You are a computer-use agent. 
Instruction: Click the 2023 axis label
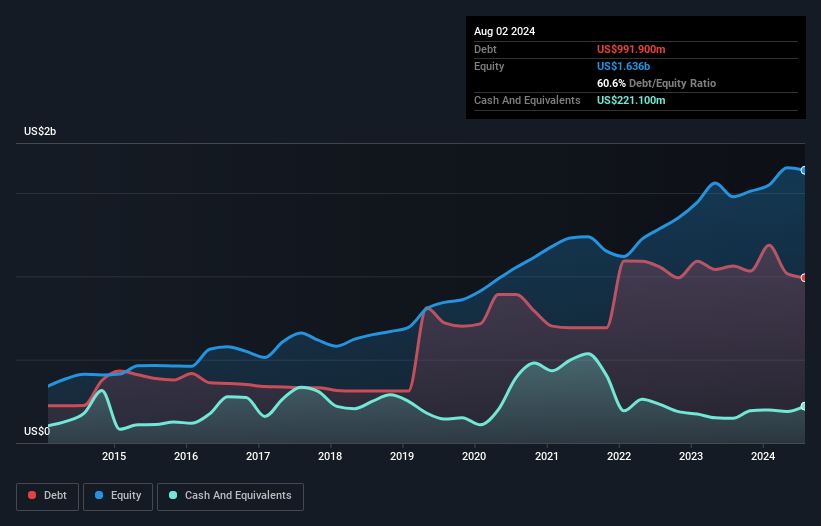[691, 456]
